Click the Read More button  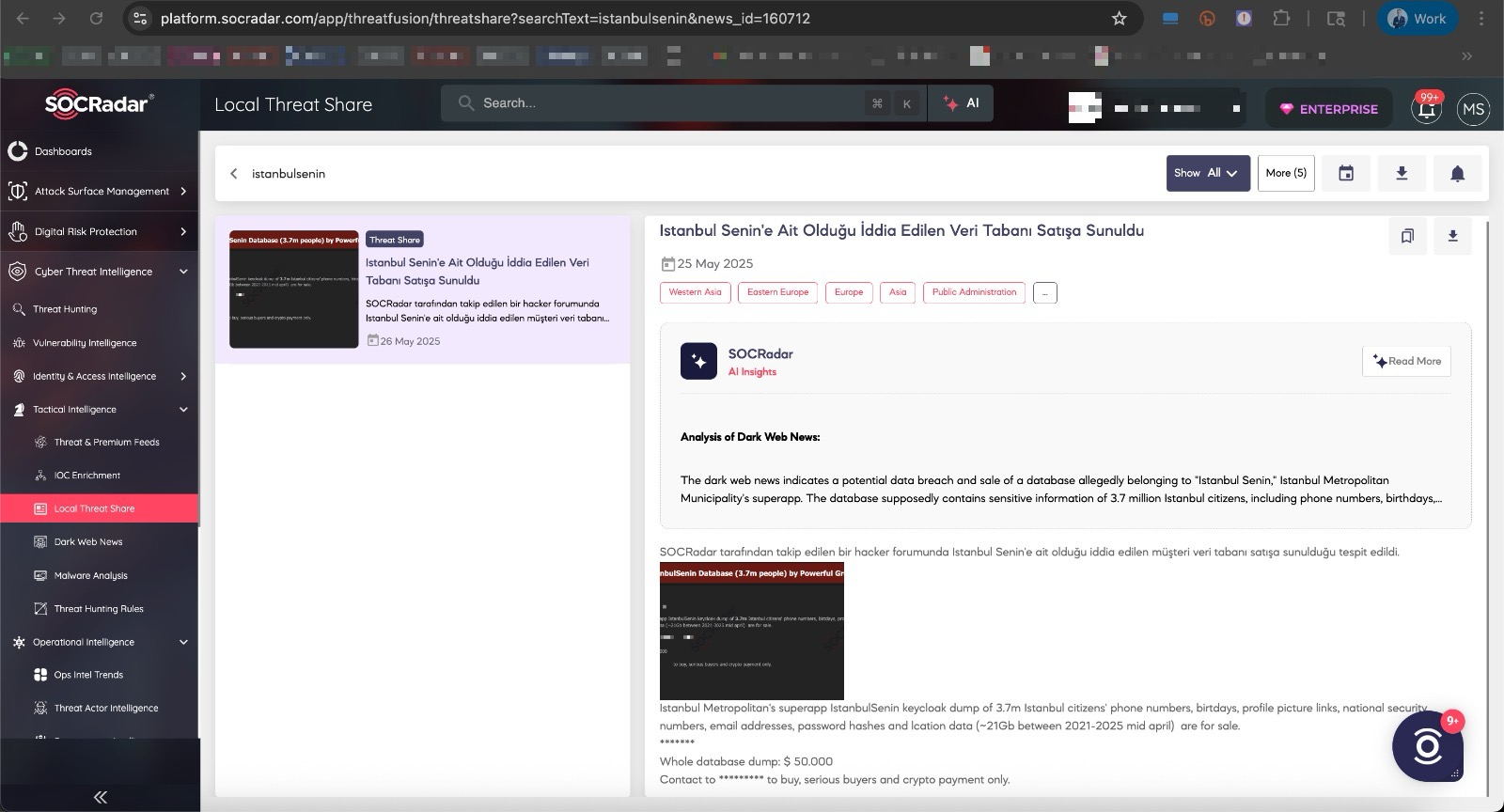coord(1406,361)
